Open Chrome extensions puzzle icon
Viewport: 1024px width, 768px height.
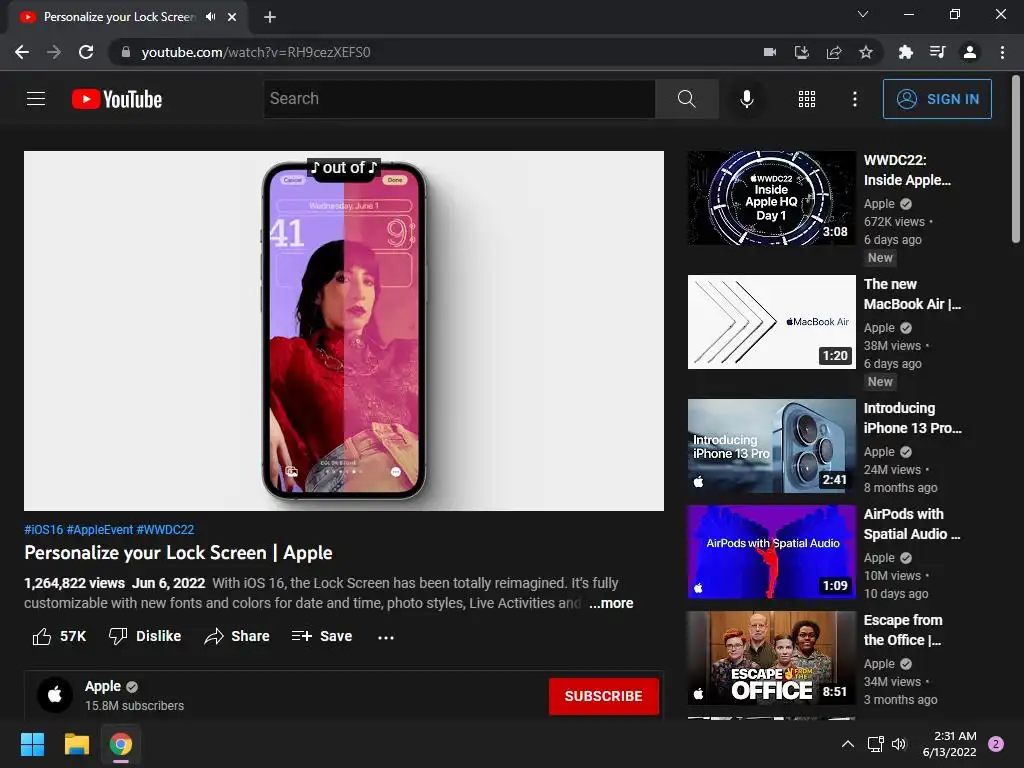click(x=905, y=52)
